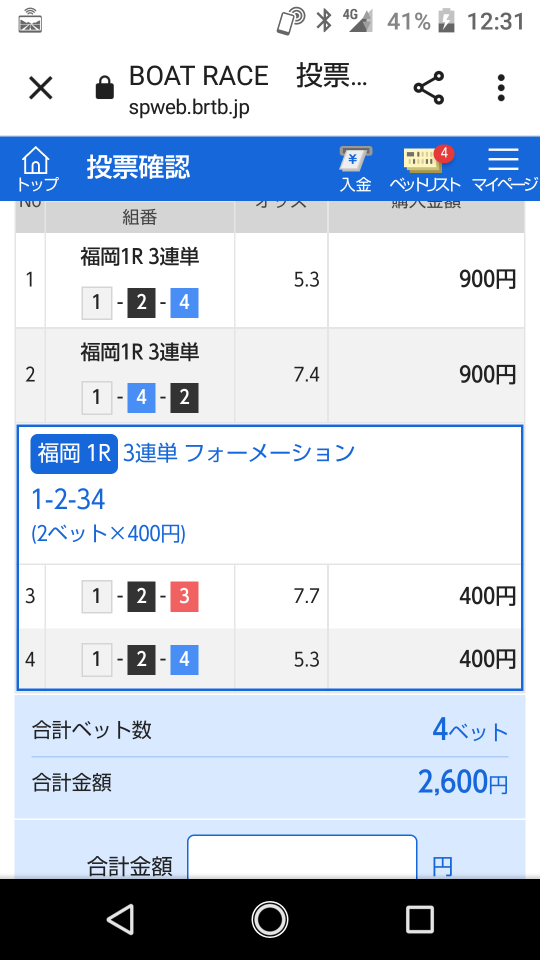Tap the Android back navigation button
This screenshot has height=960, width=540.
click(121, 918)
